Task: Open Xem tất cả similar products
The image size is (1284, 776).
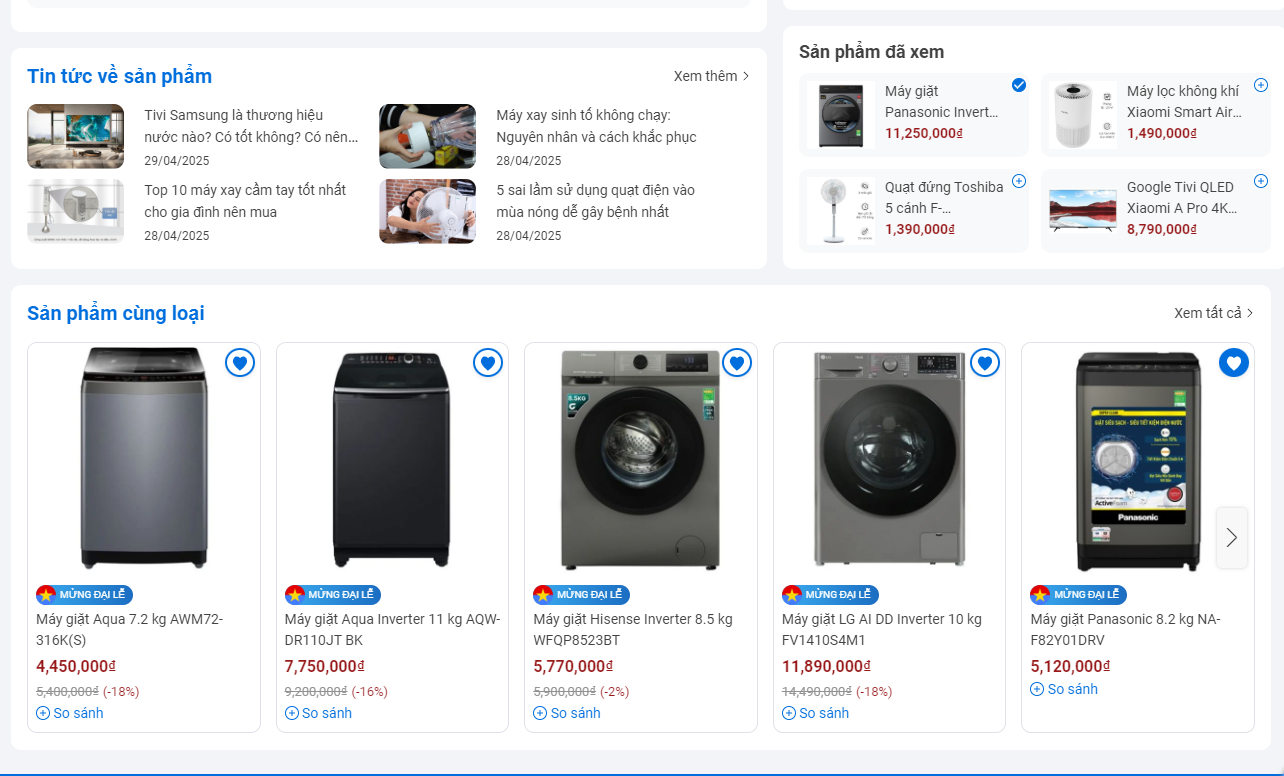Action: (1213, 313)
